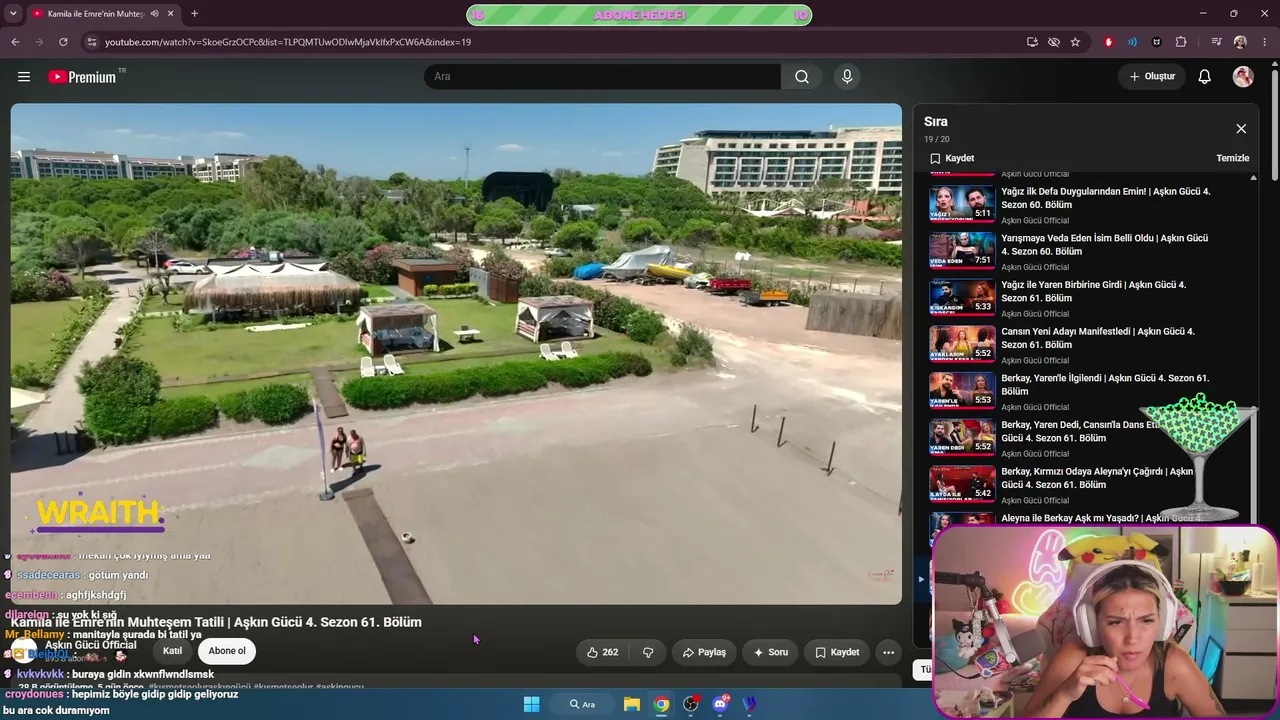Image resolution: width=1280 pixels, height=720 pixels.
Task: Share video using Paylaş button
Action: 704,652
